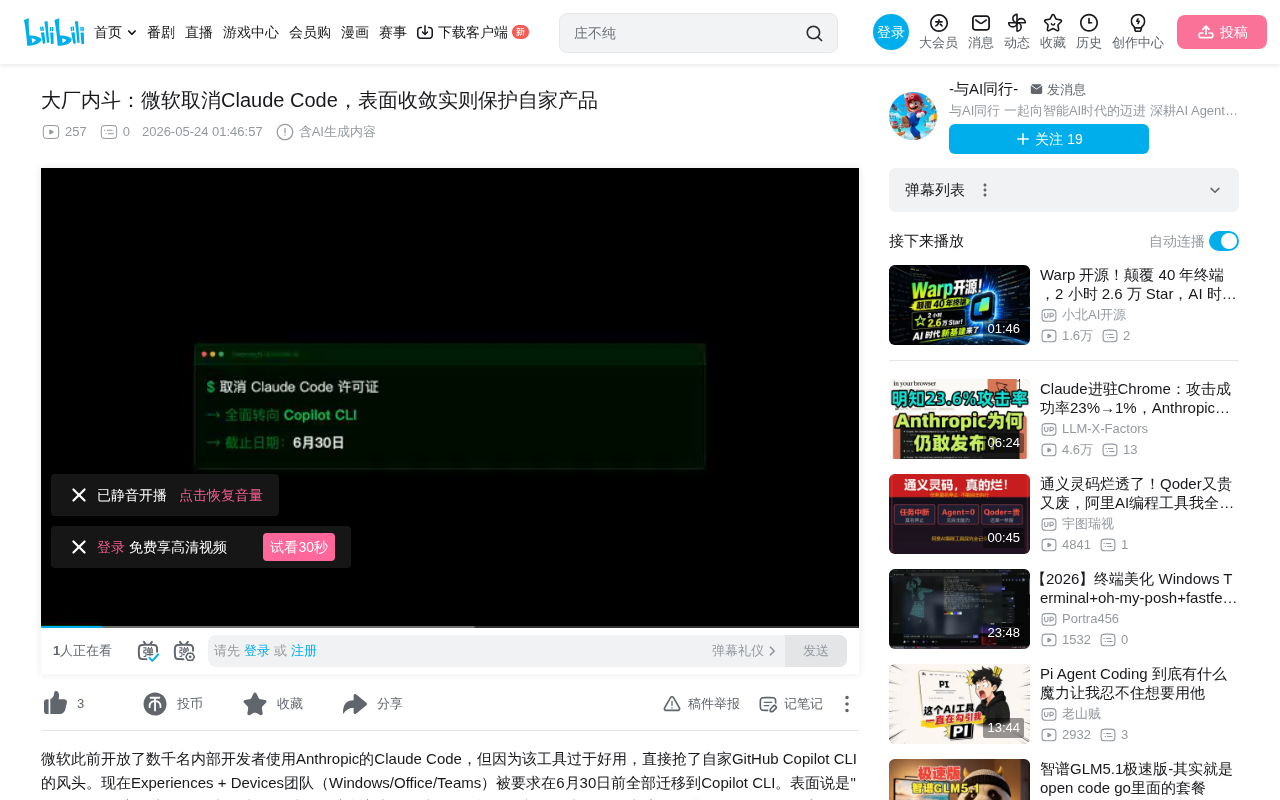
Task: Click the pink 投稿 upload button
Action: click(x=1222, y=32)
